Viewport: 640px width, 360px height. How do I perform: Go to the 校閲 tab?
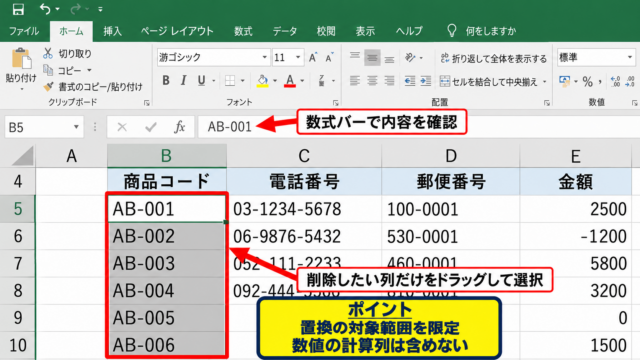326,31
